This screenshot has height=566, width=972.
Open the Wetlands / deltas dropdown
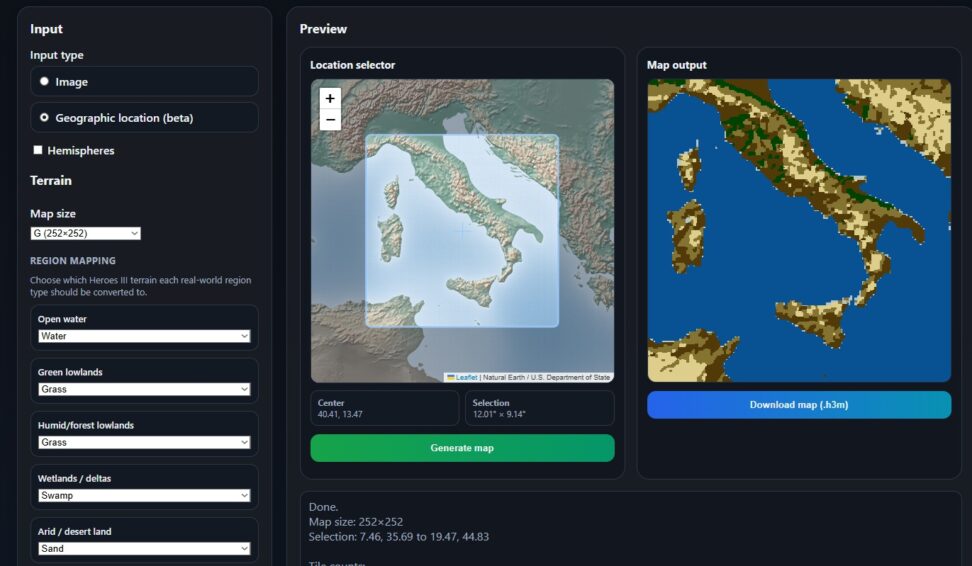144,496
